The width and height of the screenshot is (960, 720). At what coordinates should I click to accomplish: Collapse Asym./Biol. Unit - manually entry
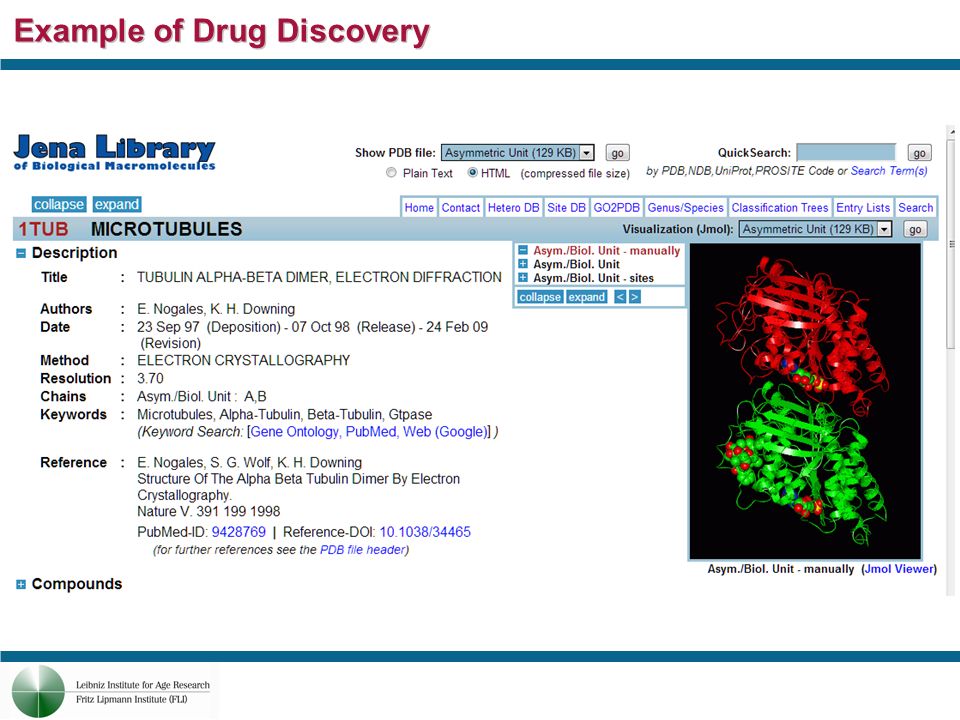coord(523,250)
